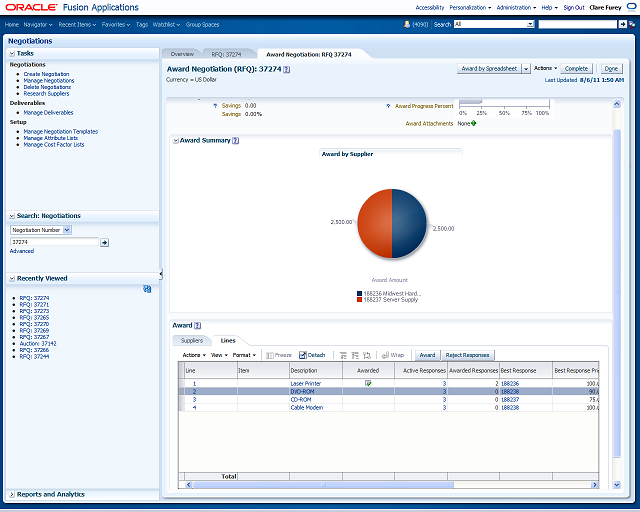Open the Favorites menu
Screen dimensions: 640x512
[116, 24]
